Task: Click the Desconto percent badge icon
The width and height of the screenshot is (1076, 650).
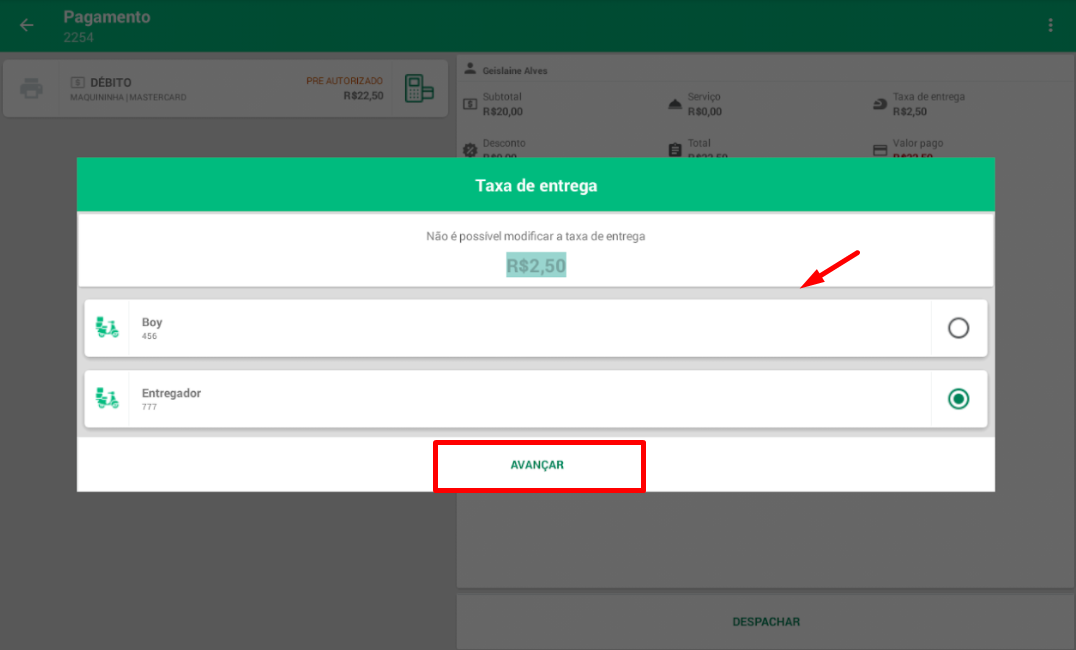Action: click(x=470, y=150)
